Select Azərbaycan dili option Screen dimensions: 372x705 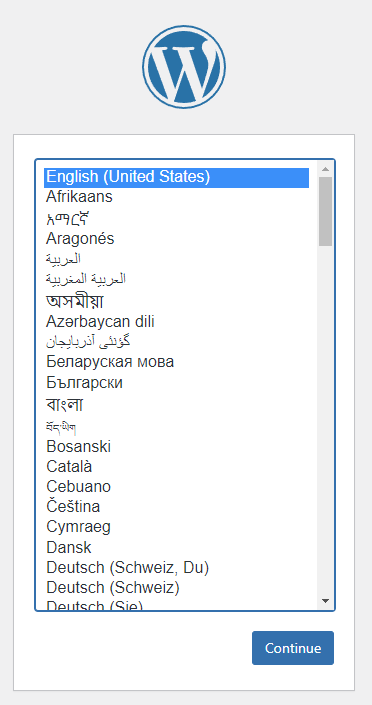[x=176, y=321]
